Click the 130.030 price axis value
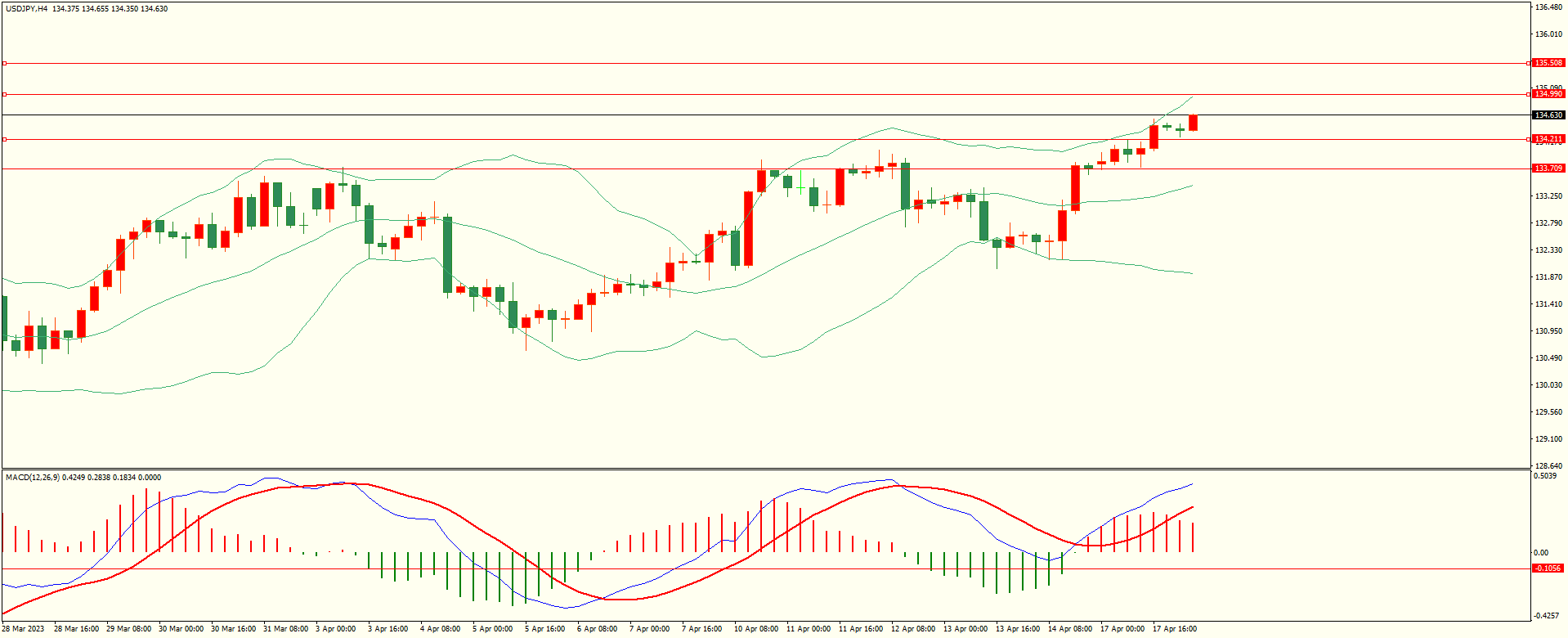1568x638 pixels. pos(1548,385)
